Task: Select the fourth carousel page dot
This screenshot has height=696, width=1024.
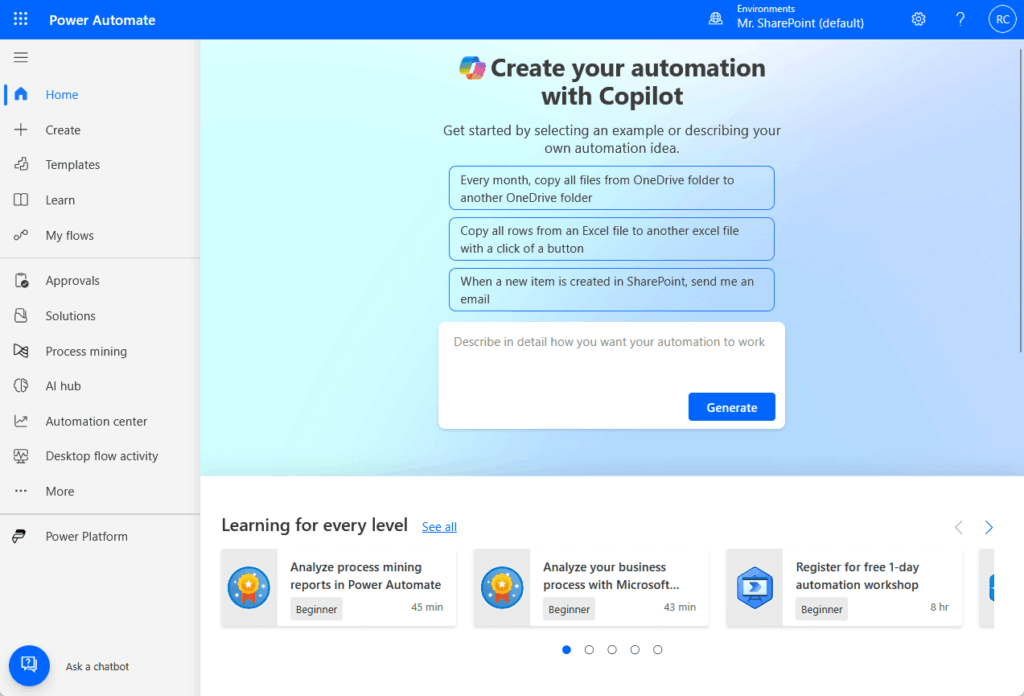Action: [x=635, y=650]
